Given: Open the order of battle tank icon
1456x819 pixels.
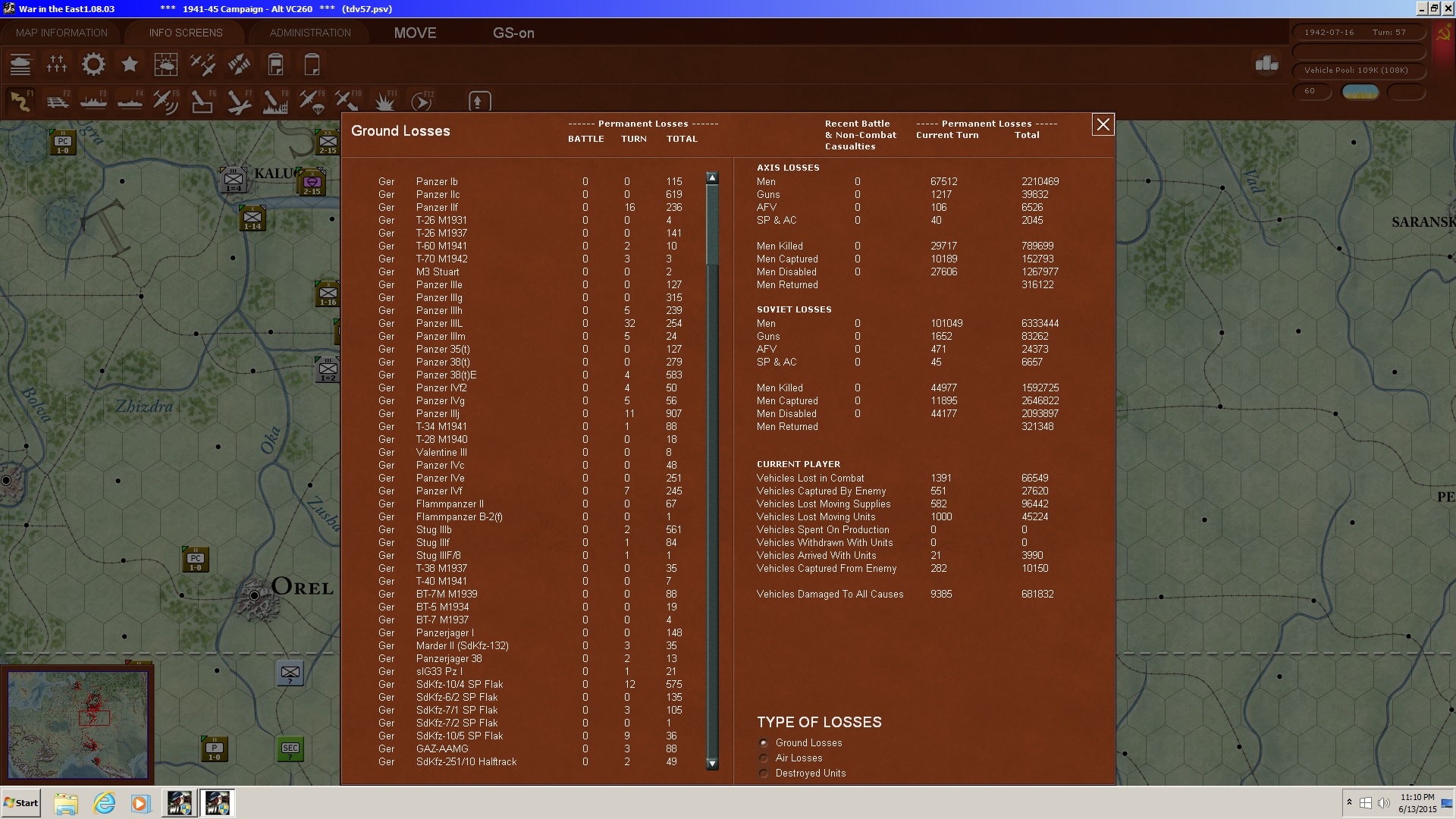Looking at the screenshot, I should [x=20, y=64].
